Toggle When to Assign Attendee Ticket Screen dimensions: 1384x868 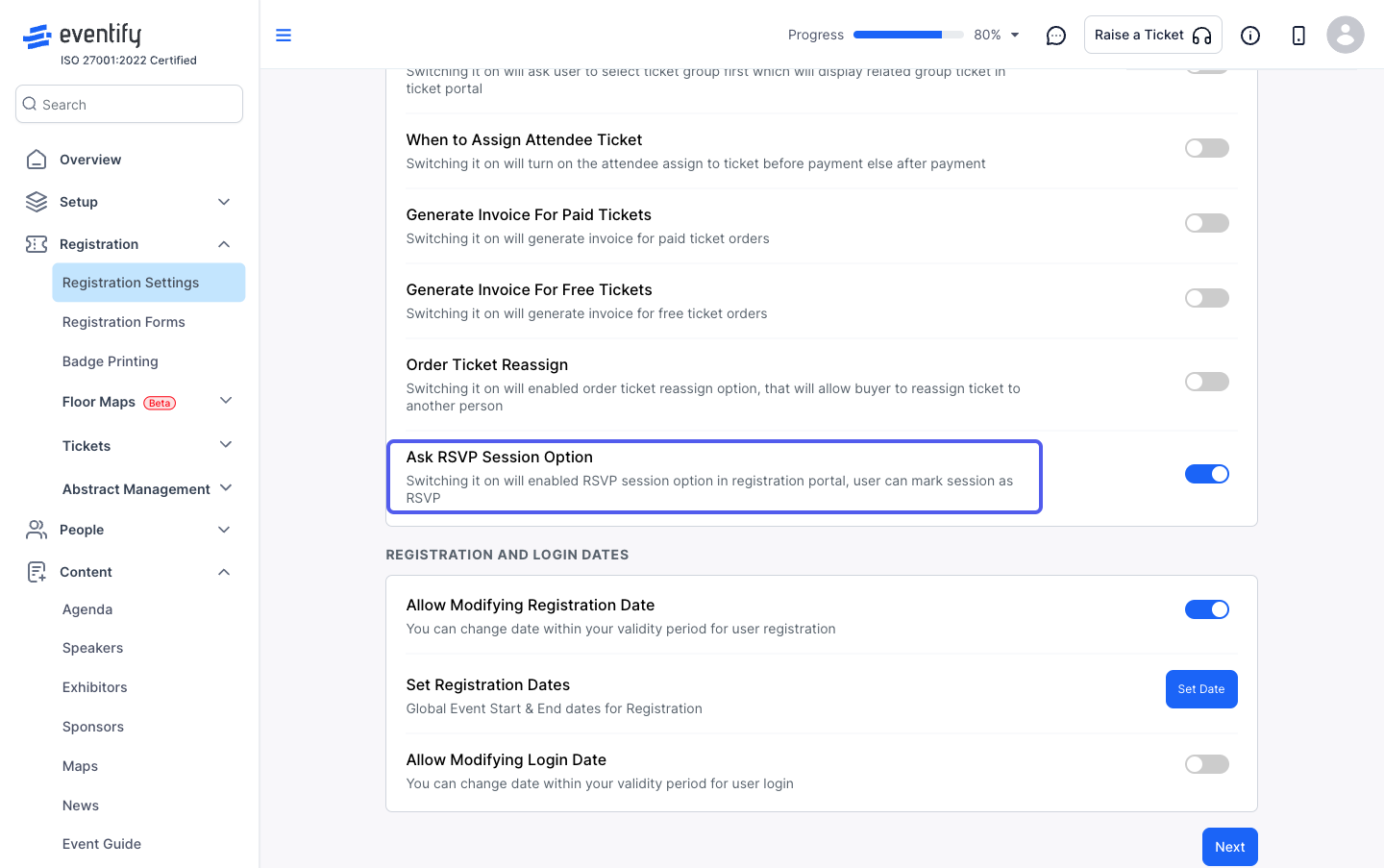tap(1207, 148)
